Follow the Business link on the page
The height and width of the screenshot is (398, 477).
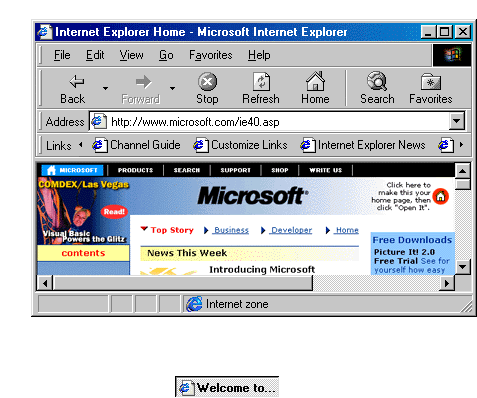(x=231, y=230)
